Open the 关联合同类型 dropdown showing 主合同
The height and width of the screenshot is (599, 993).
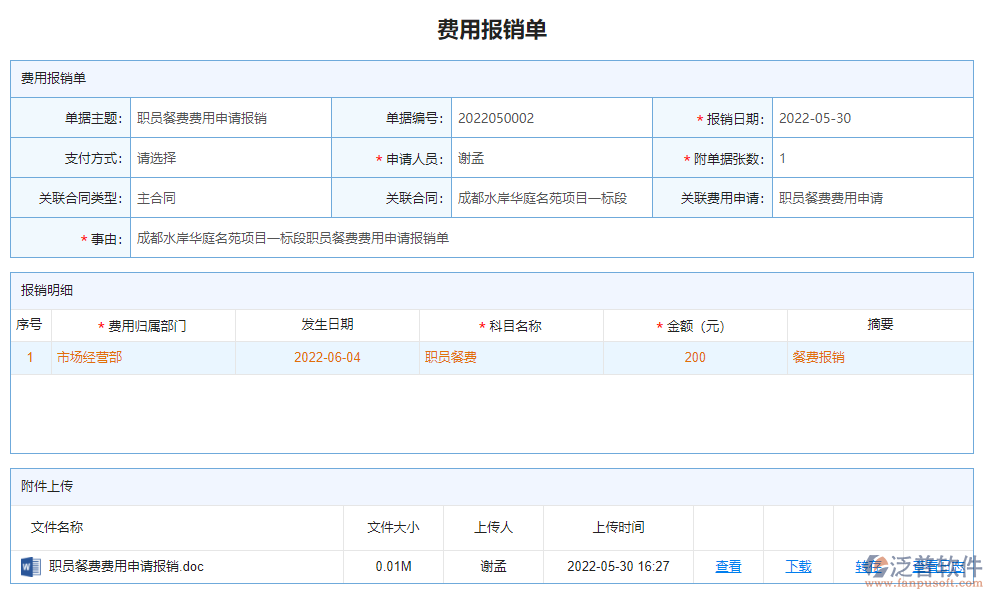click(230, 198)
